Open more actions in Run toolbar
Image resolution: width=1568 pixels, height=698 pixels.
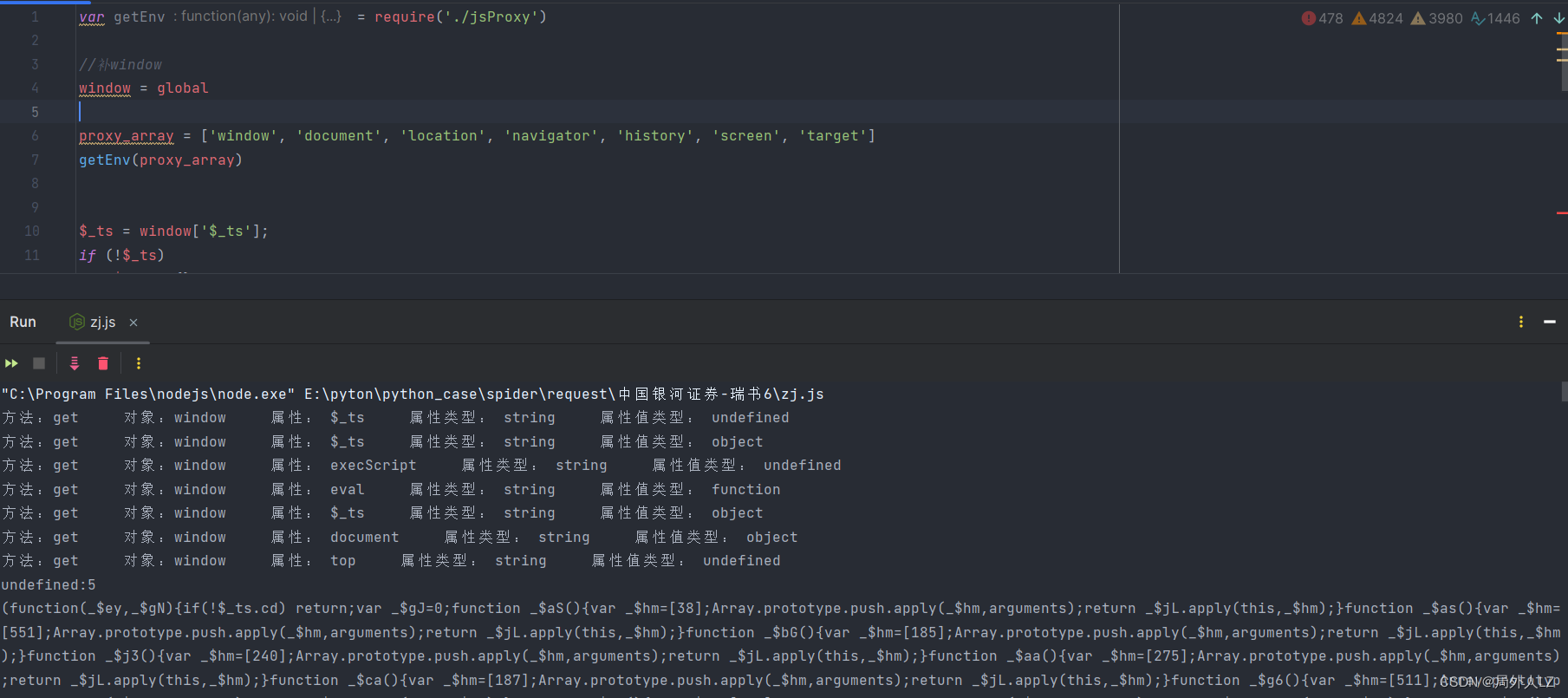139,363
